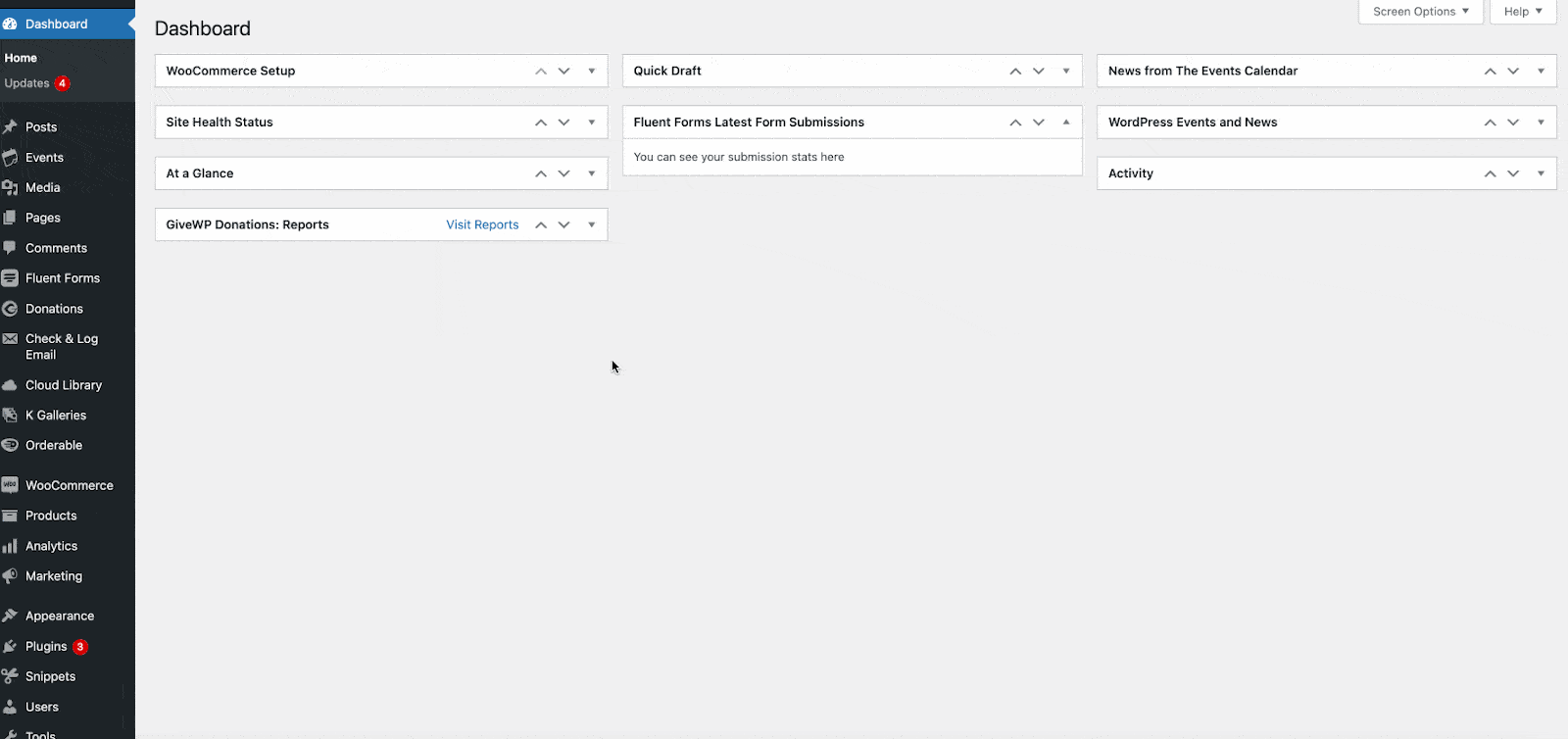
Task: Click the Posts pushpin icon
Action: tap(10, 126)
